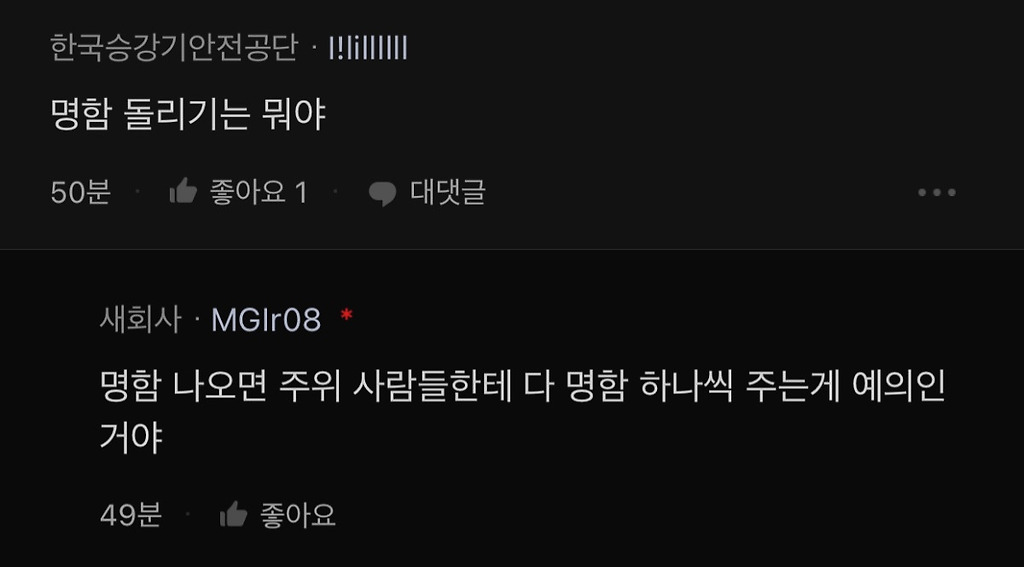Open the 한국승강기안전공단 company link
The width and height of the screenshot is (1024, 567).
pyautogui.click(x=174, y=48)
